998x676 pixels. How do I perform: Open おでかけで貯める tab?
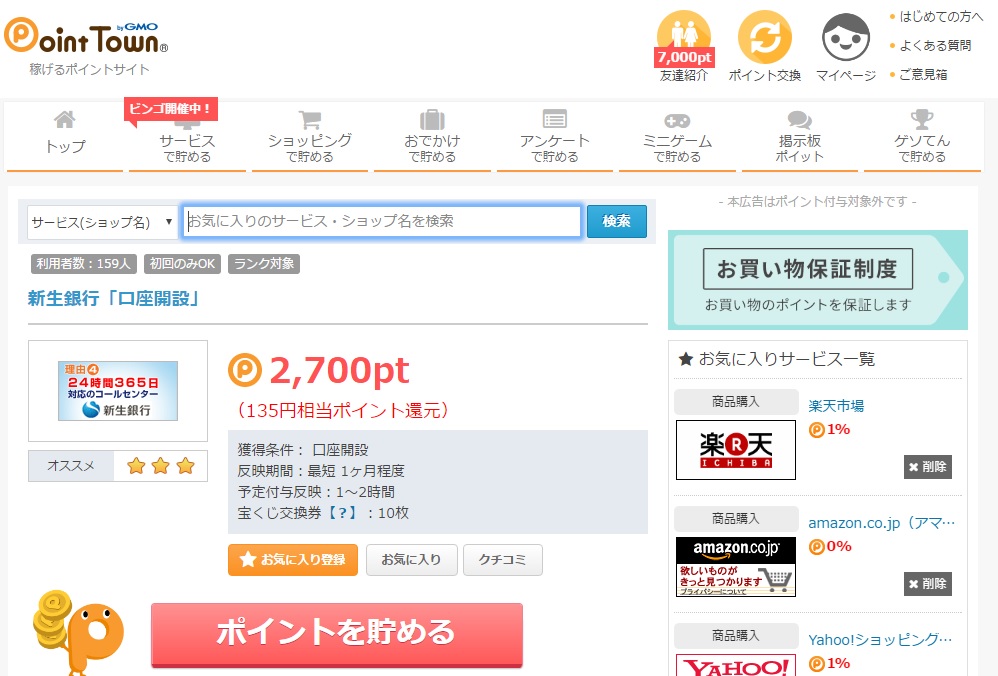pyautogui.click(x=432, y=137)
